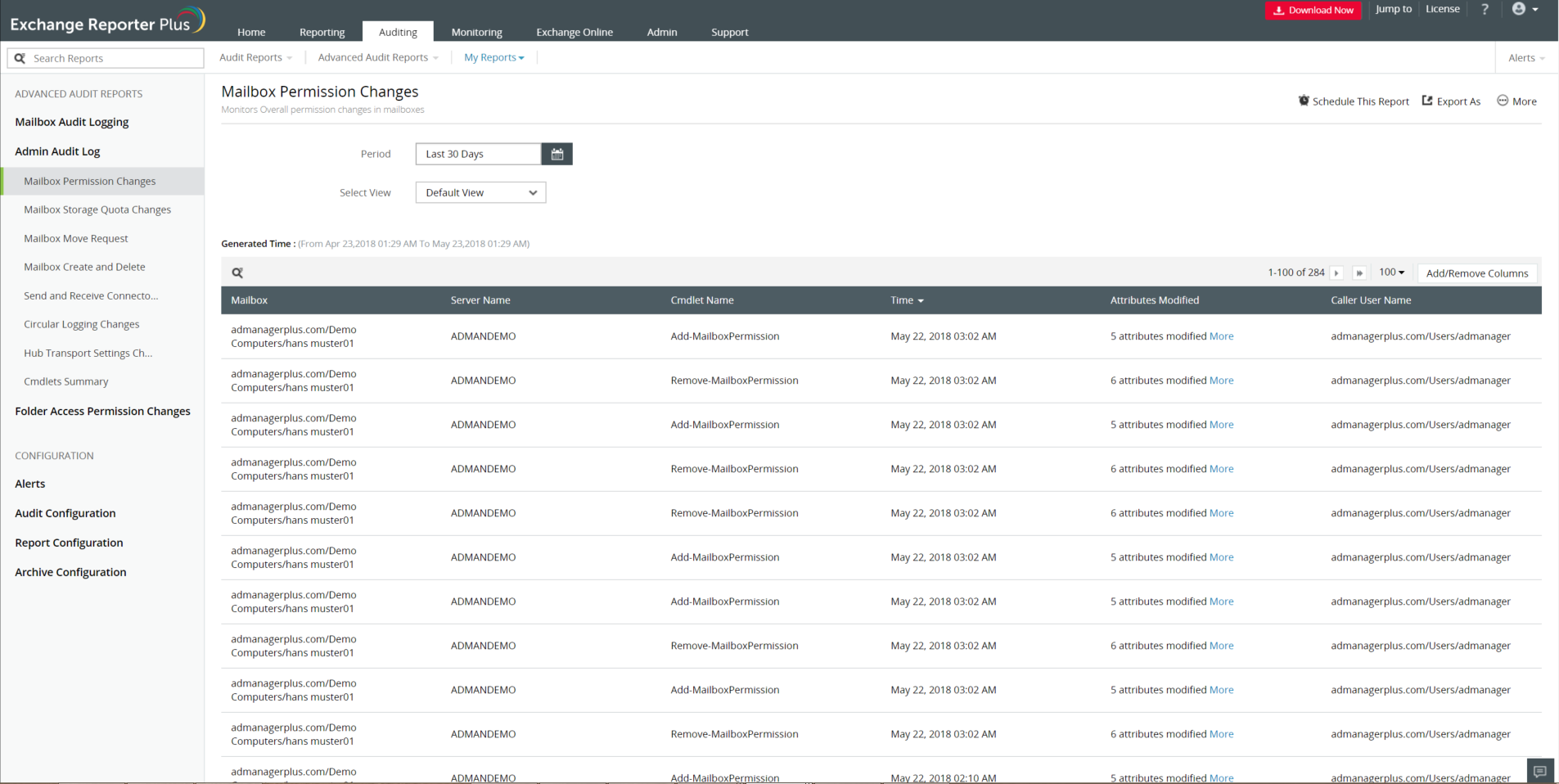
Task: Sort by Mailbox column header
Action: pyautogui.click(x=250, y=300)
